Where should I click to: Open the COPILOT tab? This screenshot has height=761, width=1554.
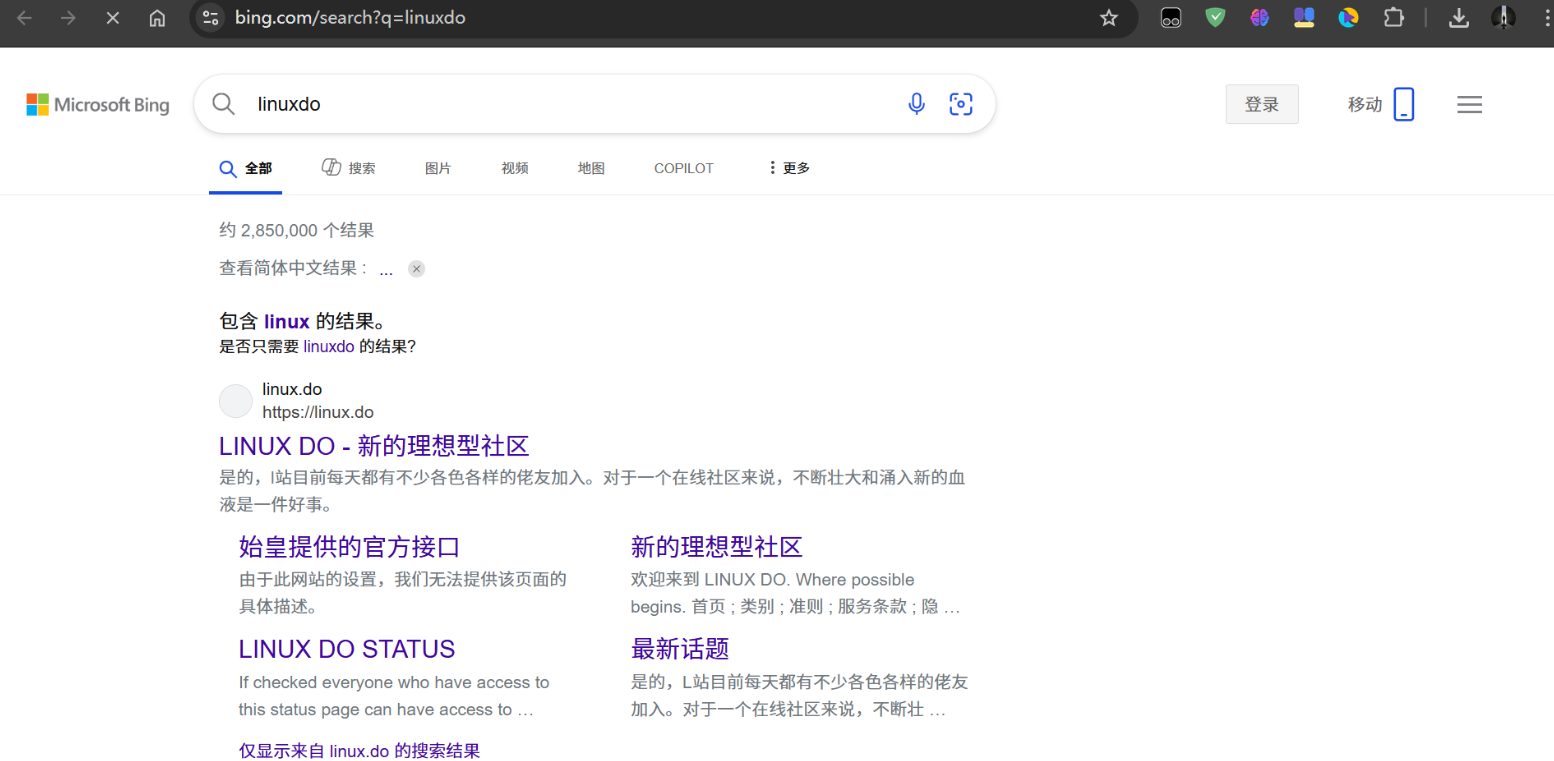684,168
